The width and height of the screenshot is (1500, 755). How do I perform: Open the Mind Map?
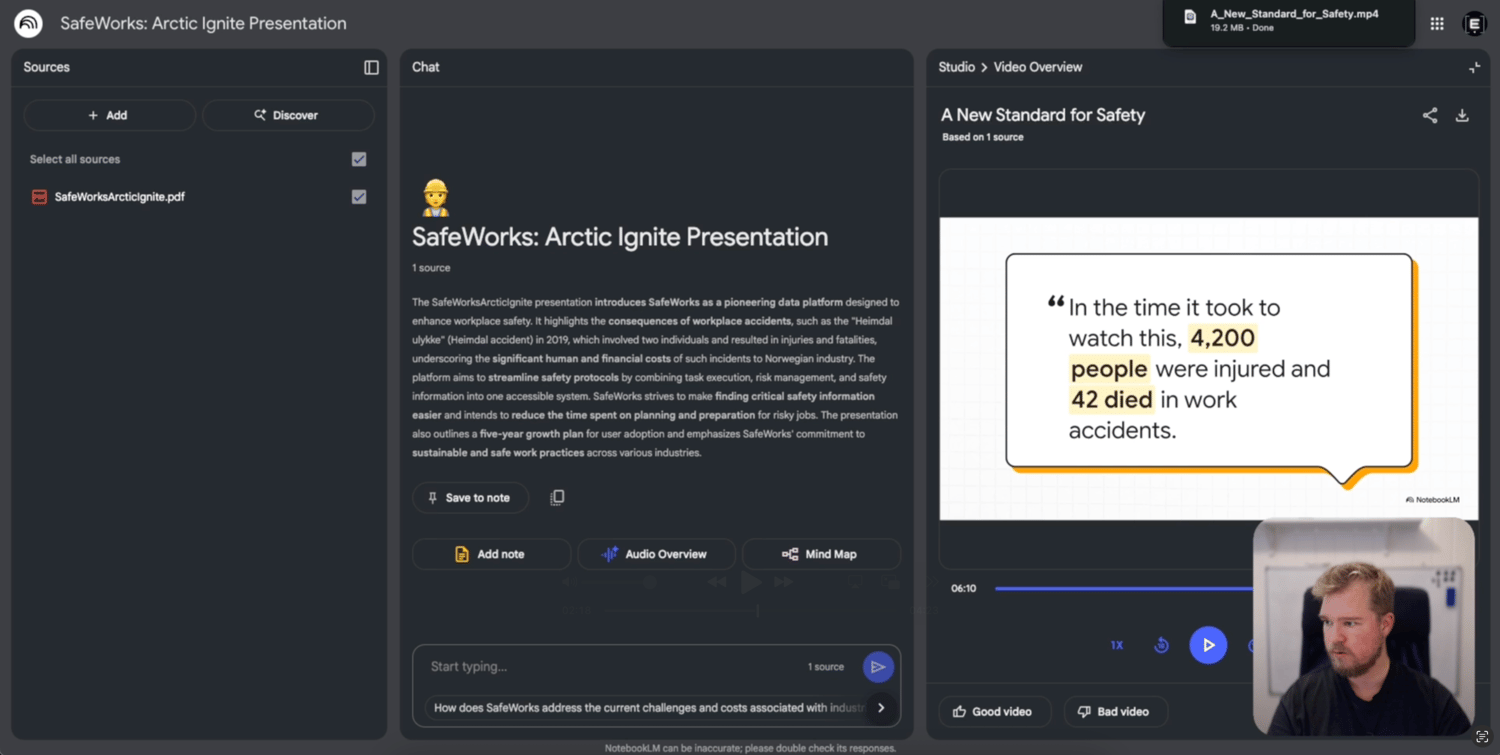coord(821,554)
